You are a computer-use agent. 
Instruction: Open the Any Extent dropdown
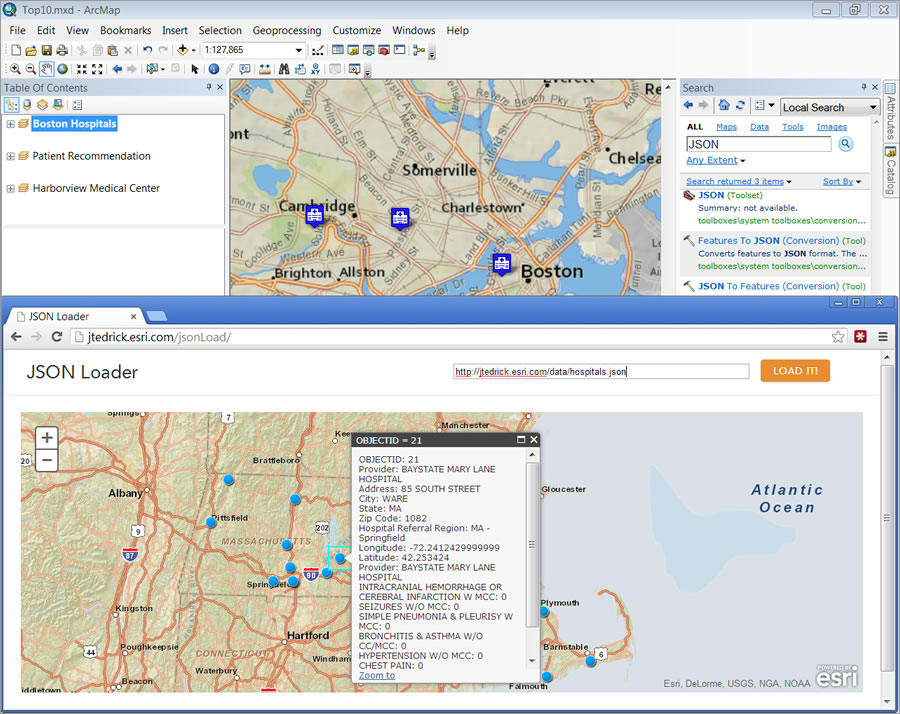pos(716,160)
